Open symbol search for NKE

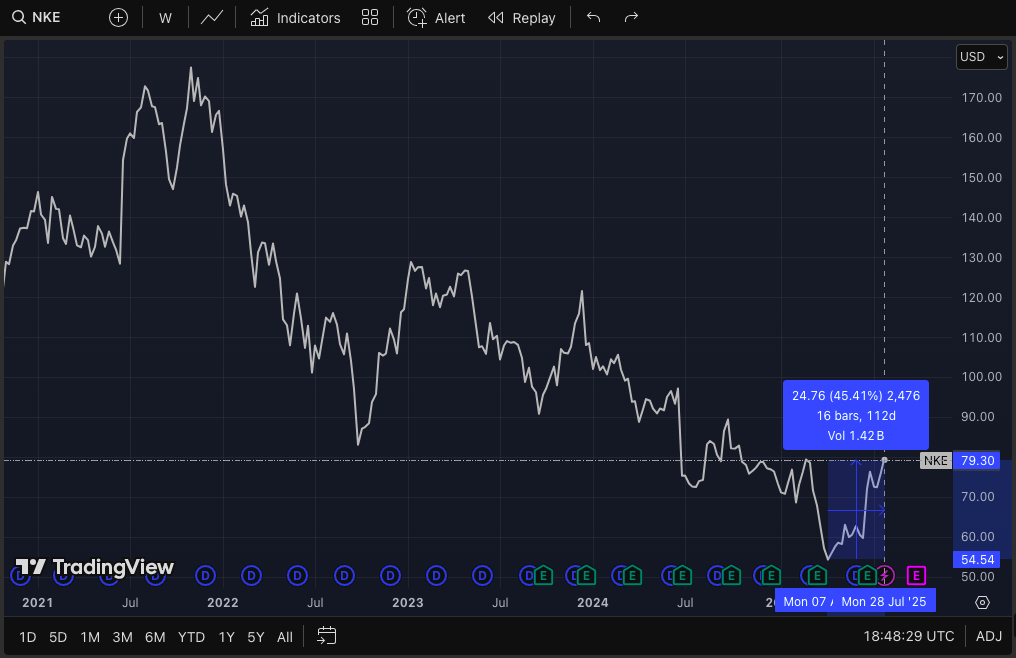(37, 18)
